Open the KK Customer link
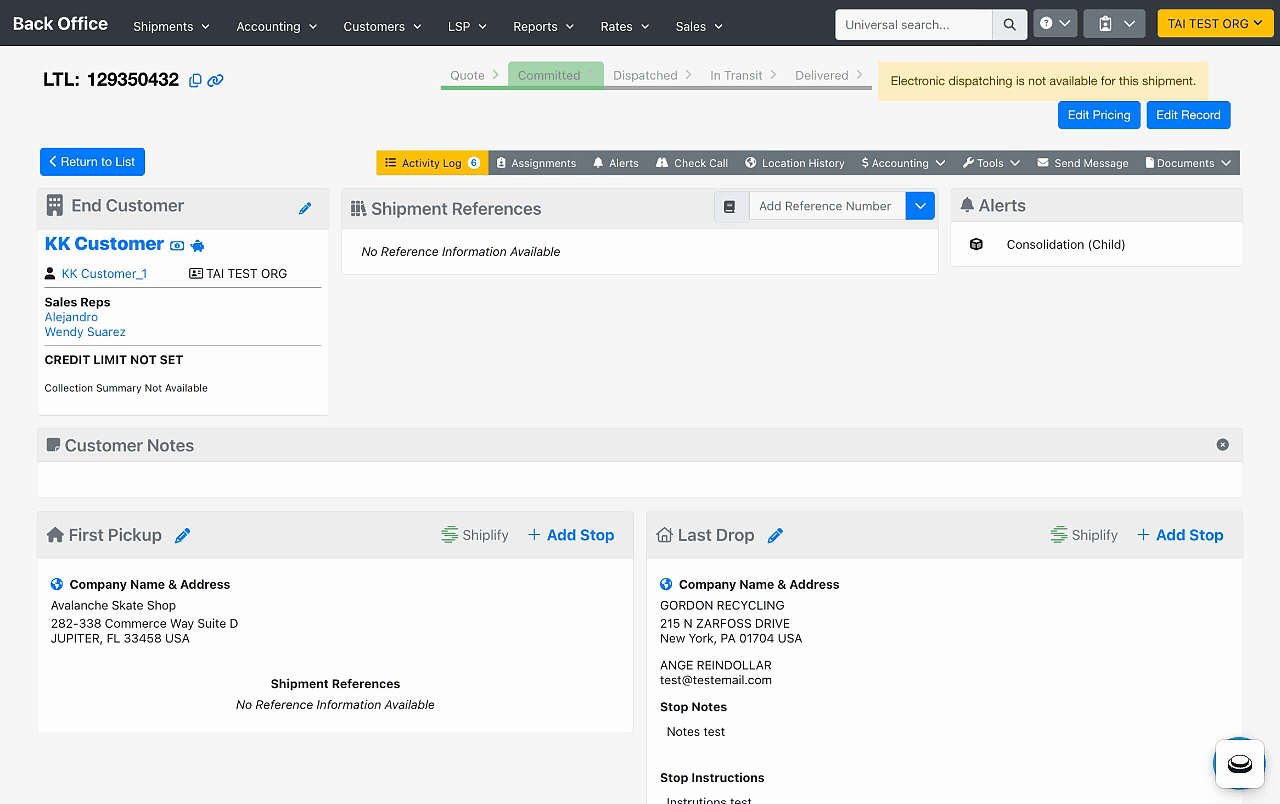This screenshot has width=1280, height=804. 104,244
